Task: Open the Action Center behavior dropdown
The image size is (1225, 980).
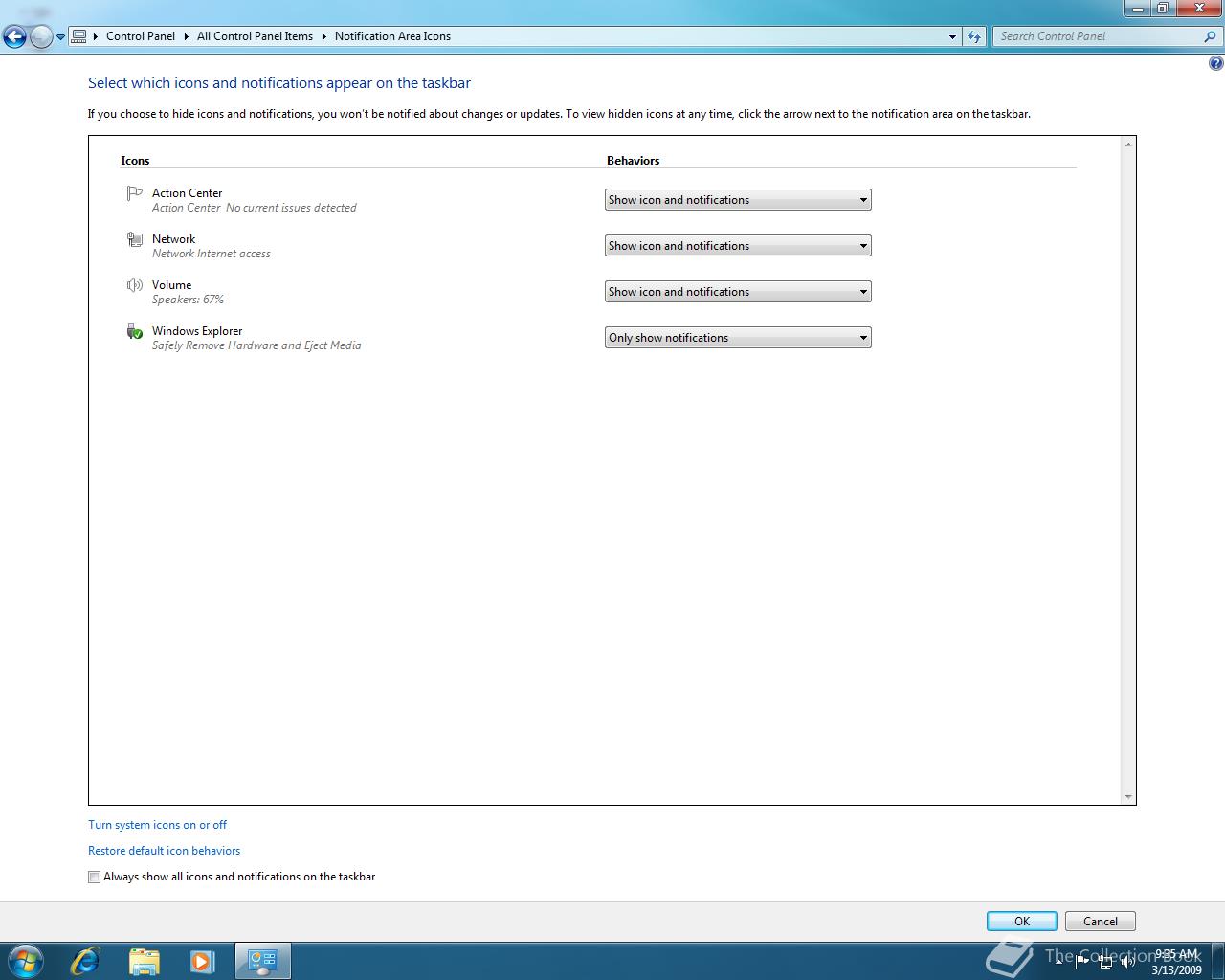Action: click(x=738, y=200)
